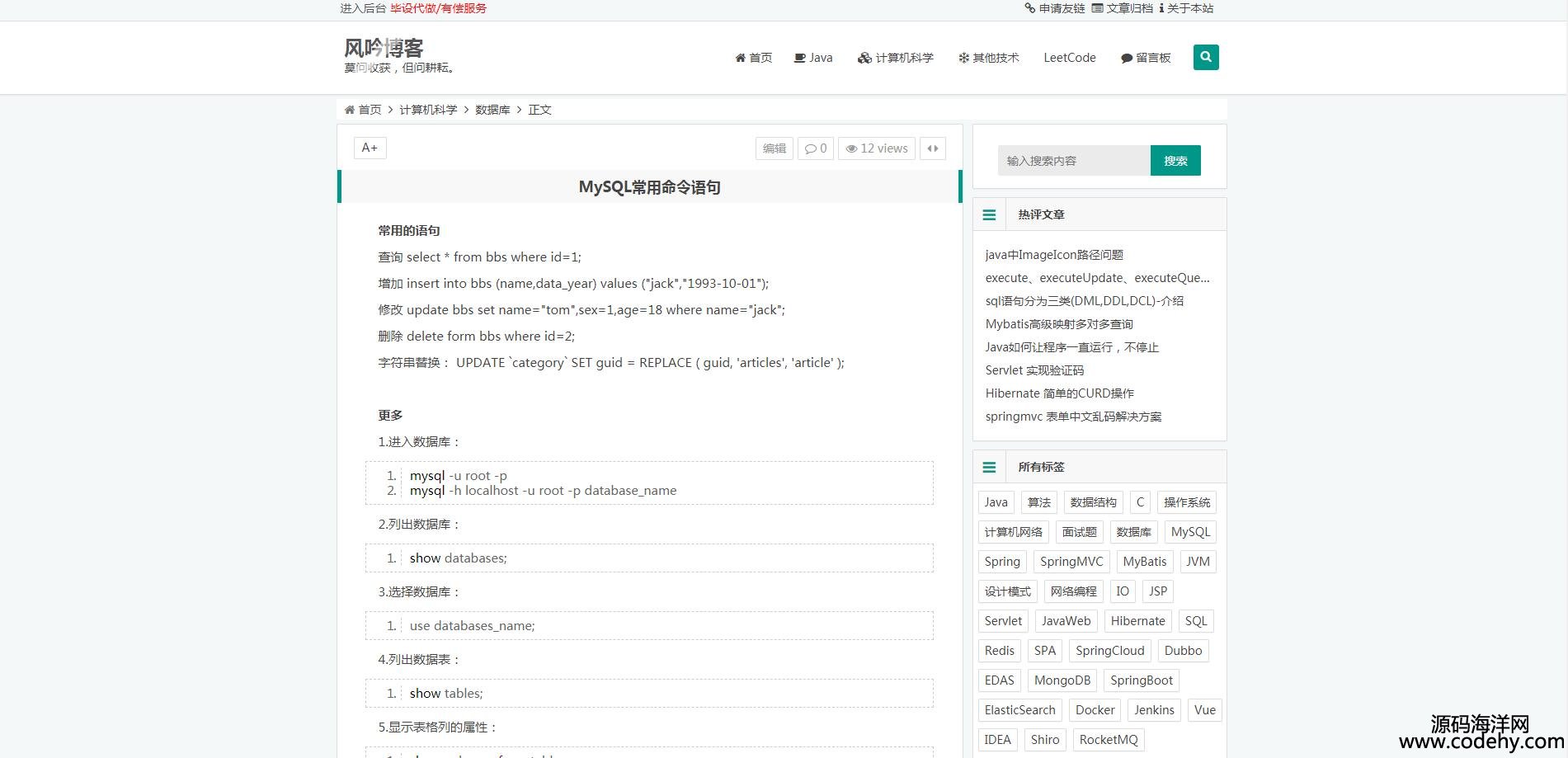Open the 文章归档 top link
Image resolution: width=1568 pixels, height=758 pixels.
(1123, 8)
